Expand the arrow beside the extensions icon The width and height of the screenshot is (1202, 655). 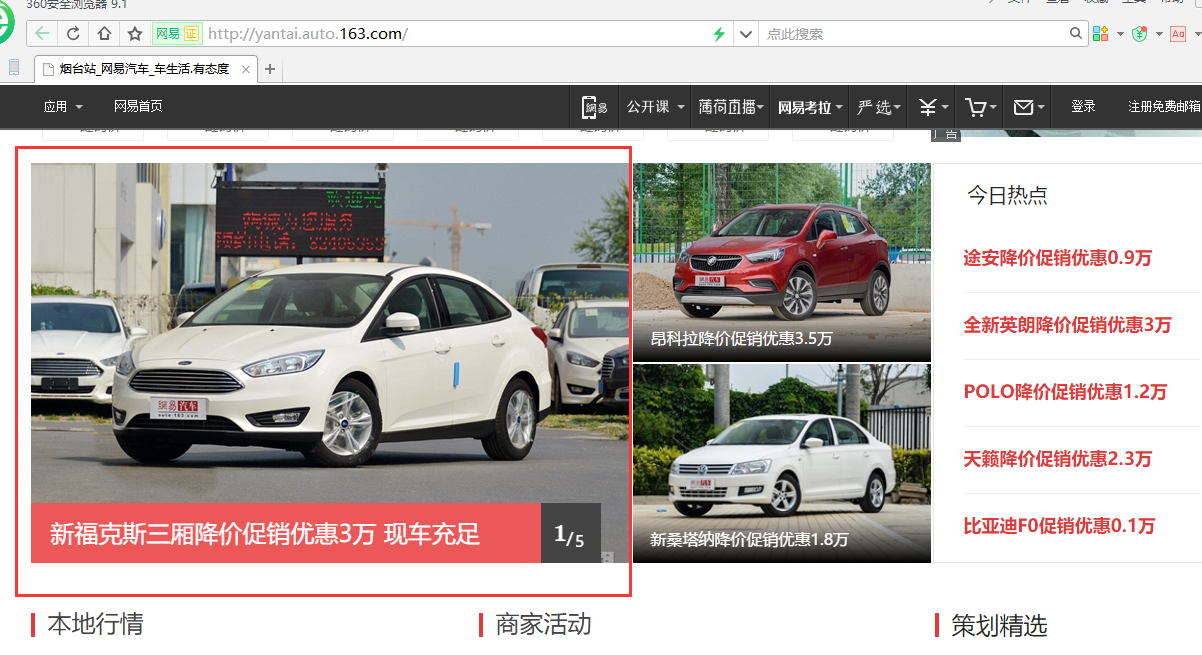[x=1120, y=34]
